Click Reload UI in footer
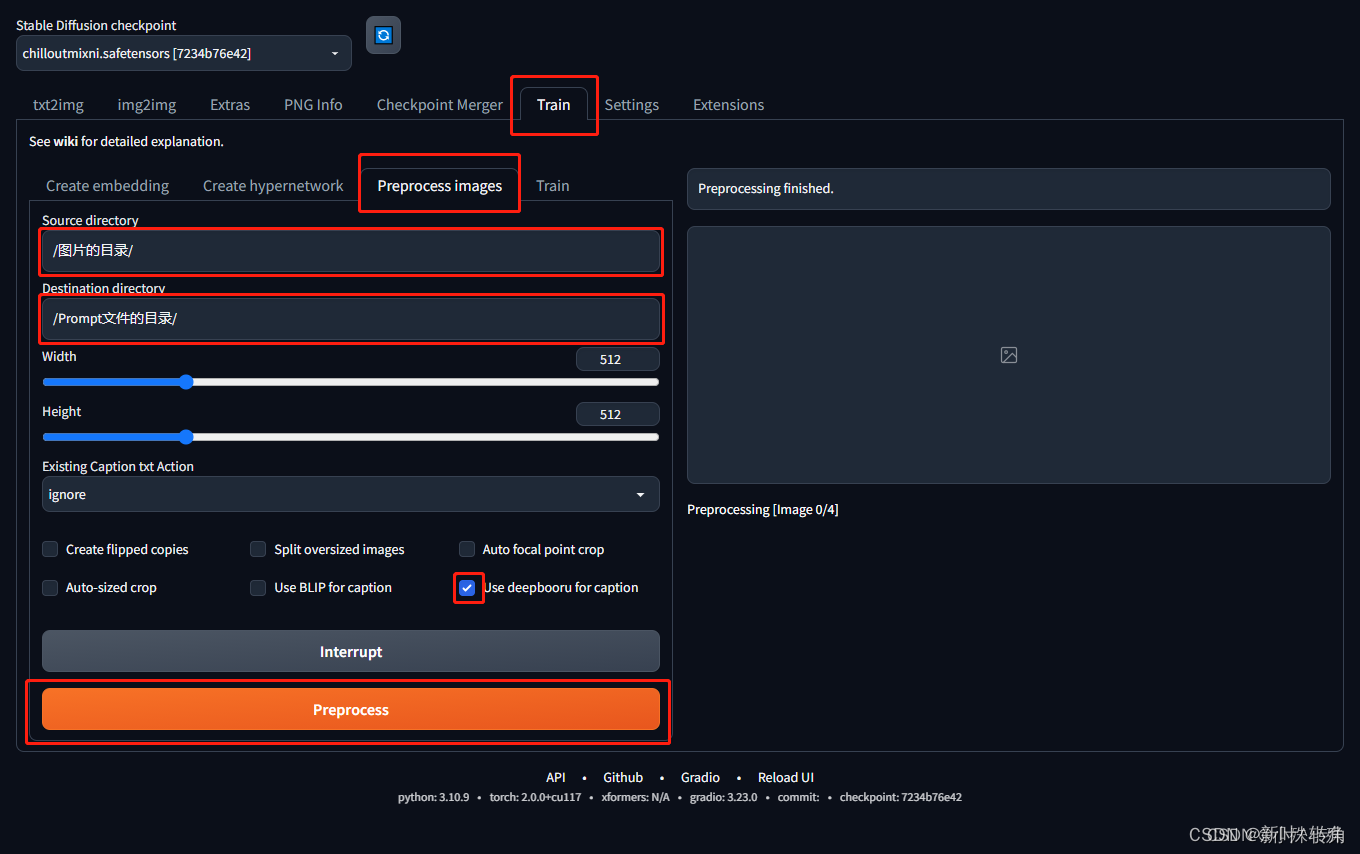Viewport: 1360px width, 854px height. coord(786,777)
